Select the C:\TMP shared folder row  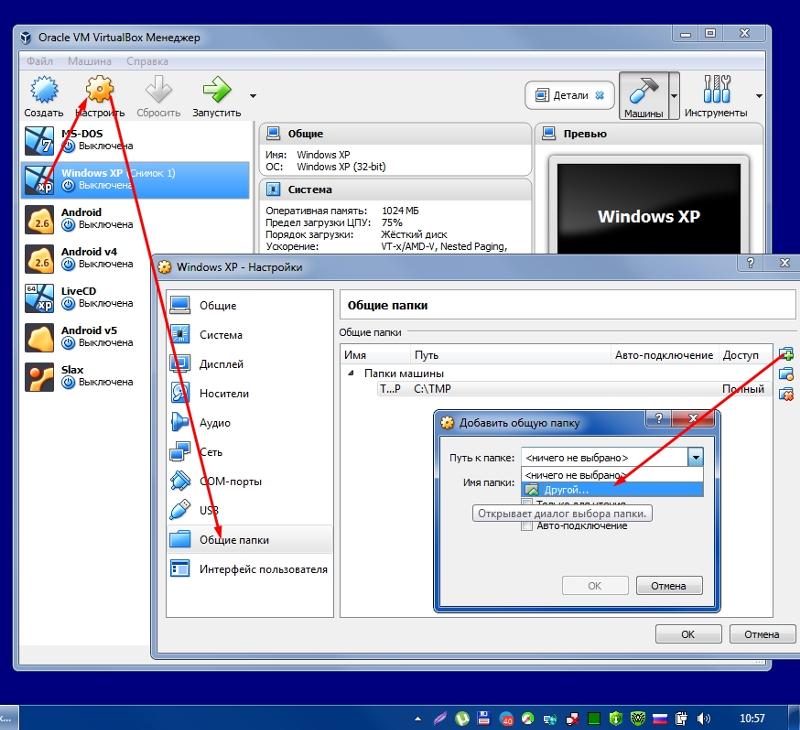(x=573, y=389)
